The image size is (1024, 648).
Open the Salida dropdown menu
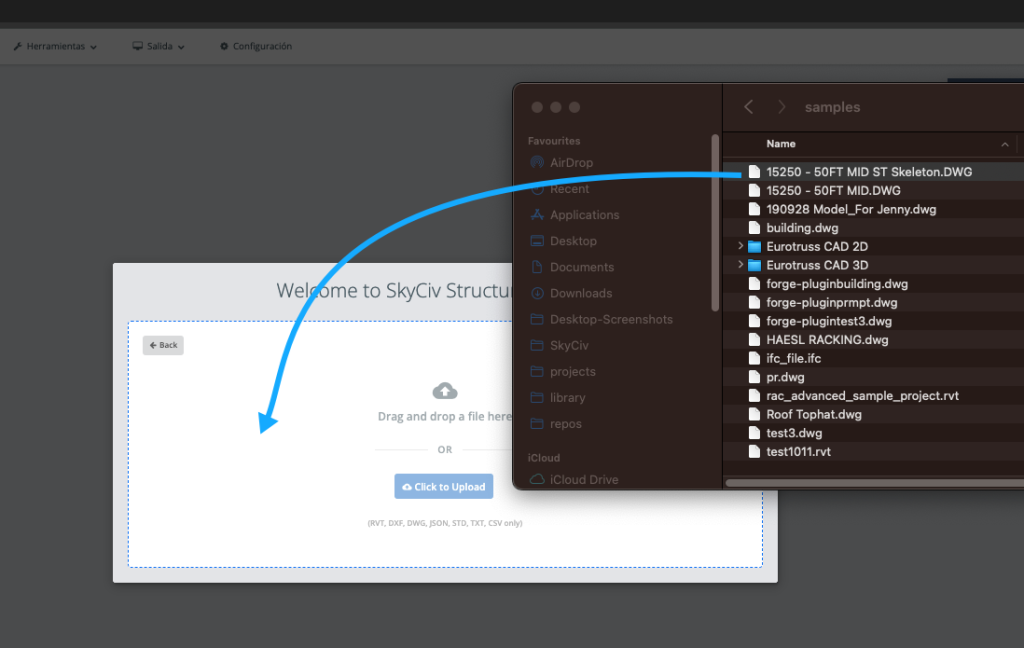tap(158, 46)
